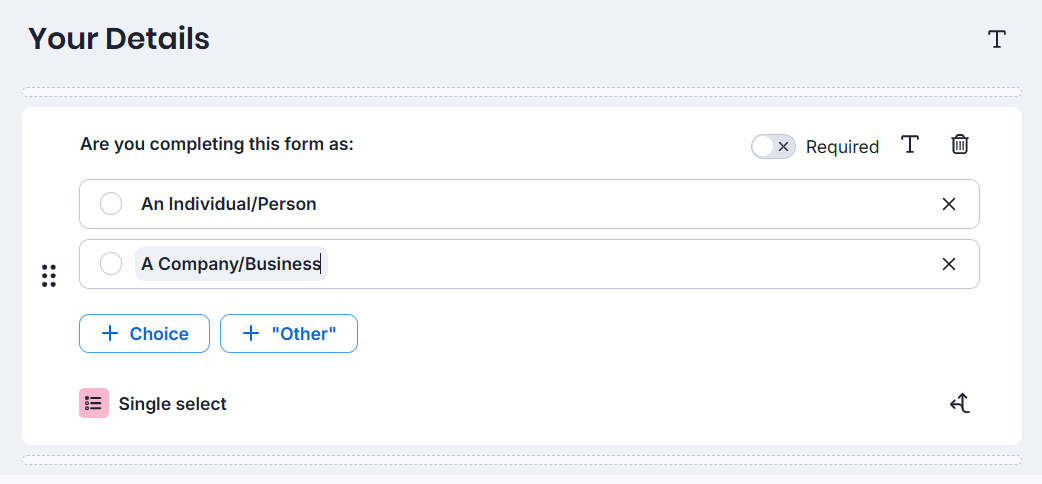Select the An Individual/Person radio button
The width and height of the screenshot is (1042, 484).
(x=111, y=203)
